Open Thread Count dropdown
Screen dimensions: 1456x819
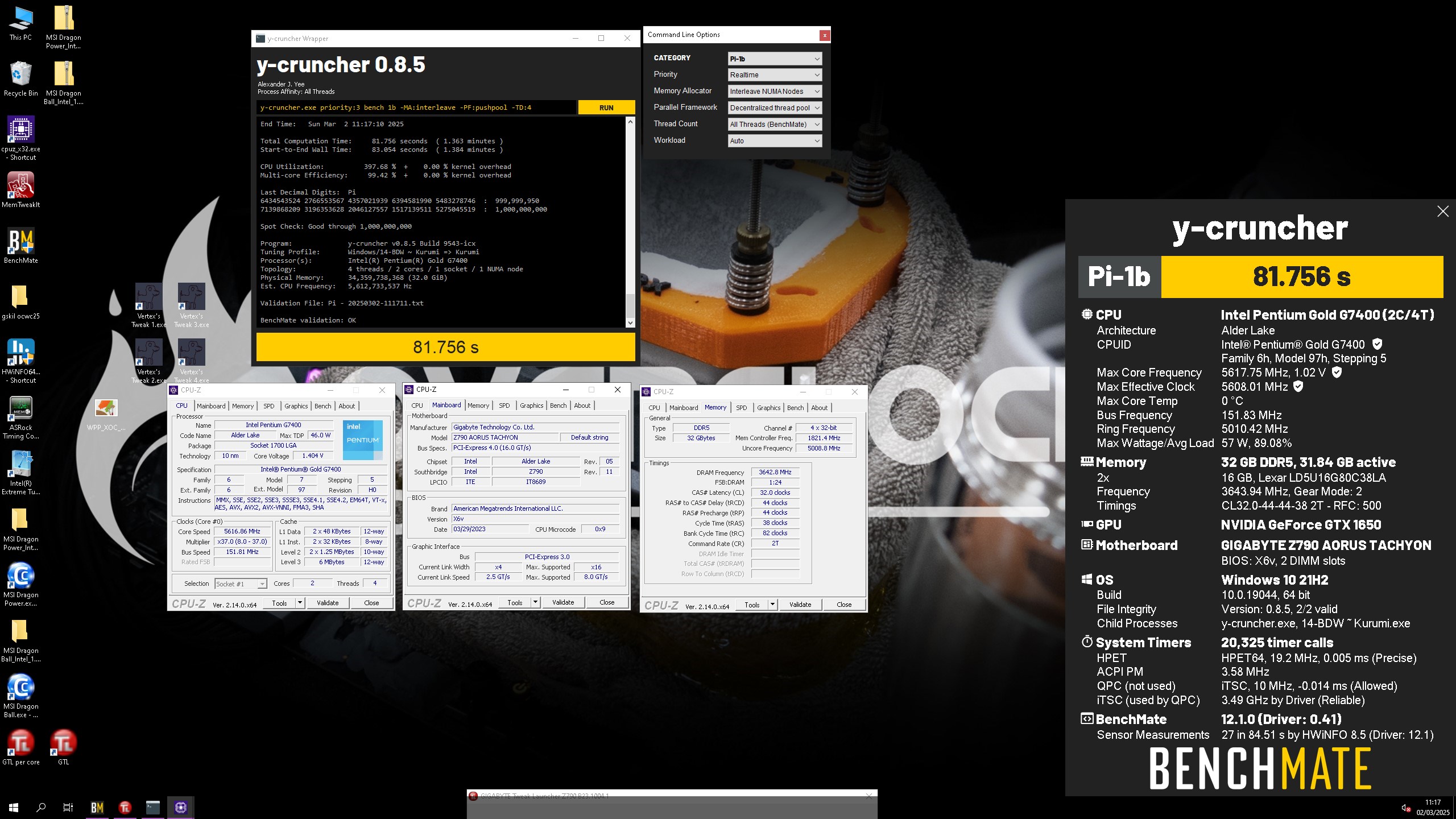[775, 125]
